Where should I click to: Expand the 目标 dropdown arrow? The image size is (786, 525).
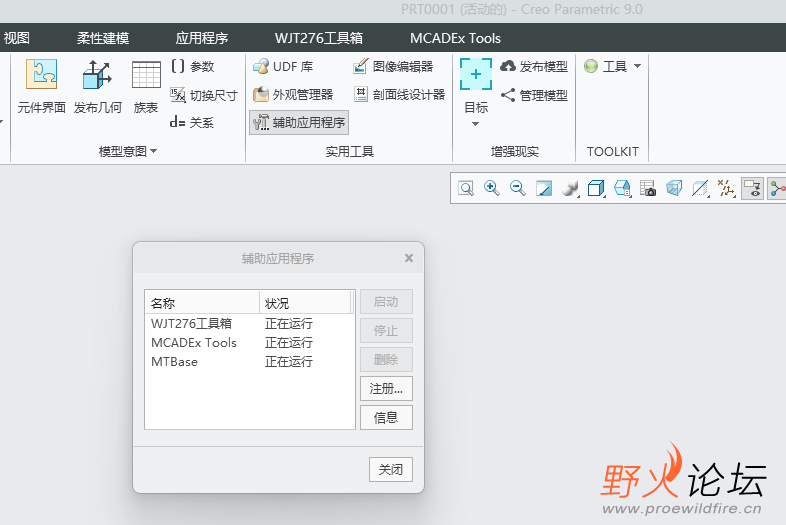click(x=476, y=124)
